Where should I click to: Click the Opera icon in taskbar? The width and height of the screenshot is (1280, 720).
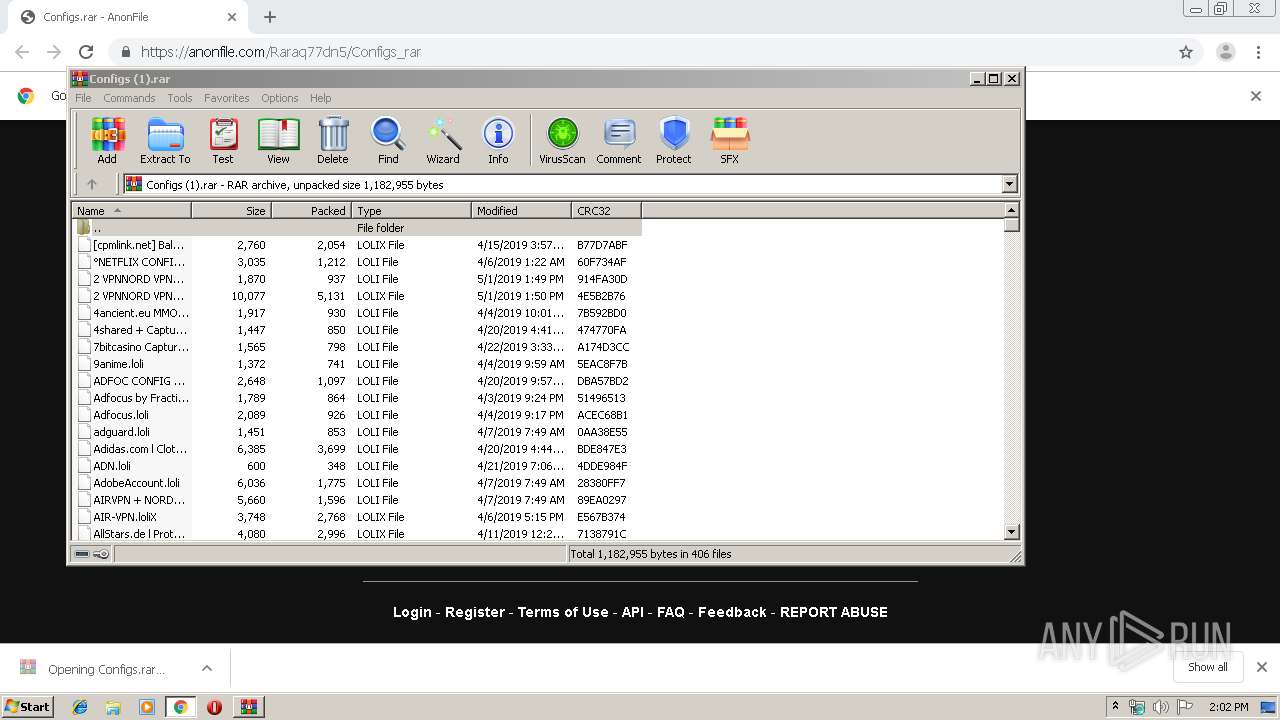(x=214, y=707)
